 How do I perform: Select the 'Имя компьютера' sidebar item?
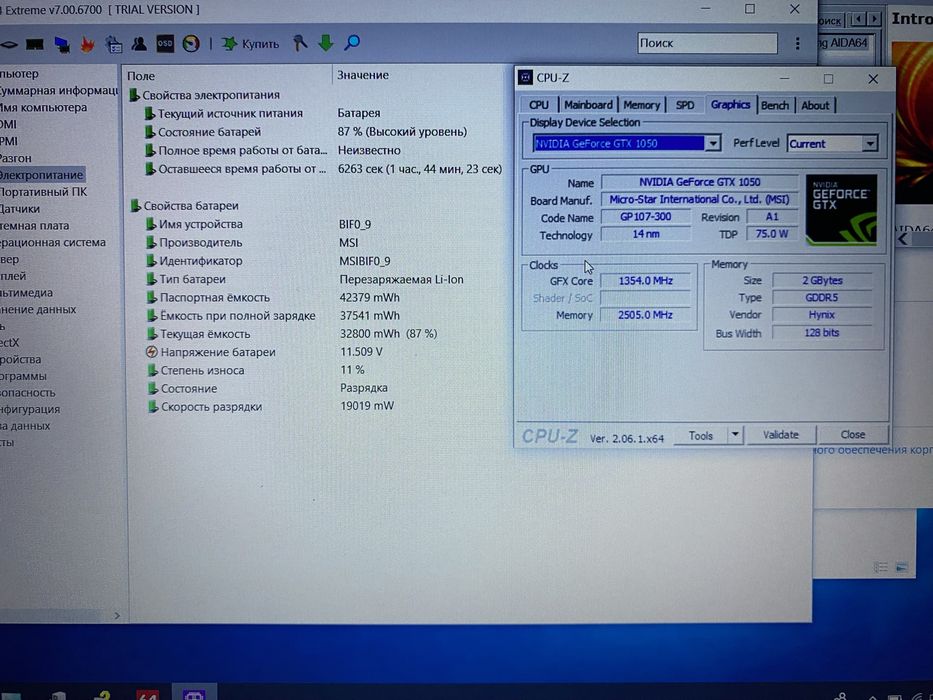43,107
